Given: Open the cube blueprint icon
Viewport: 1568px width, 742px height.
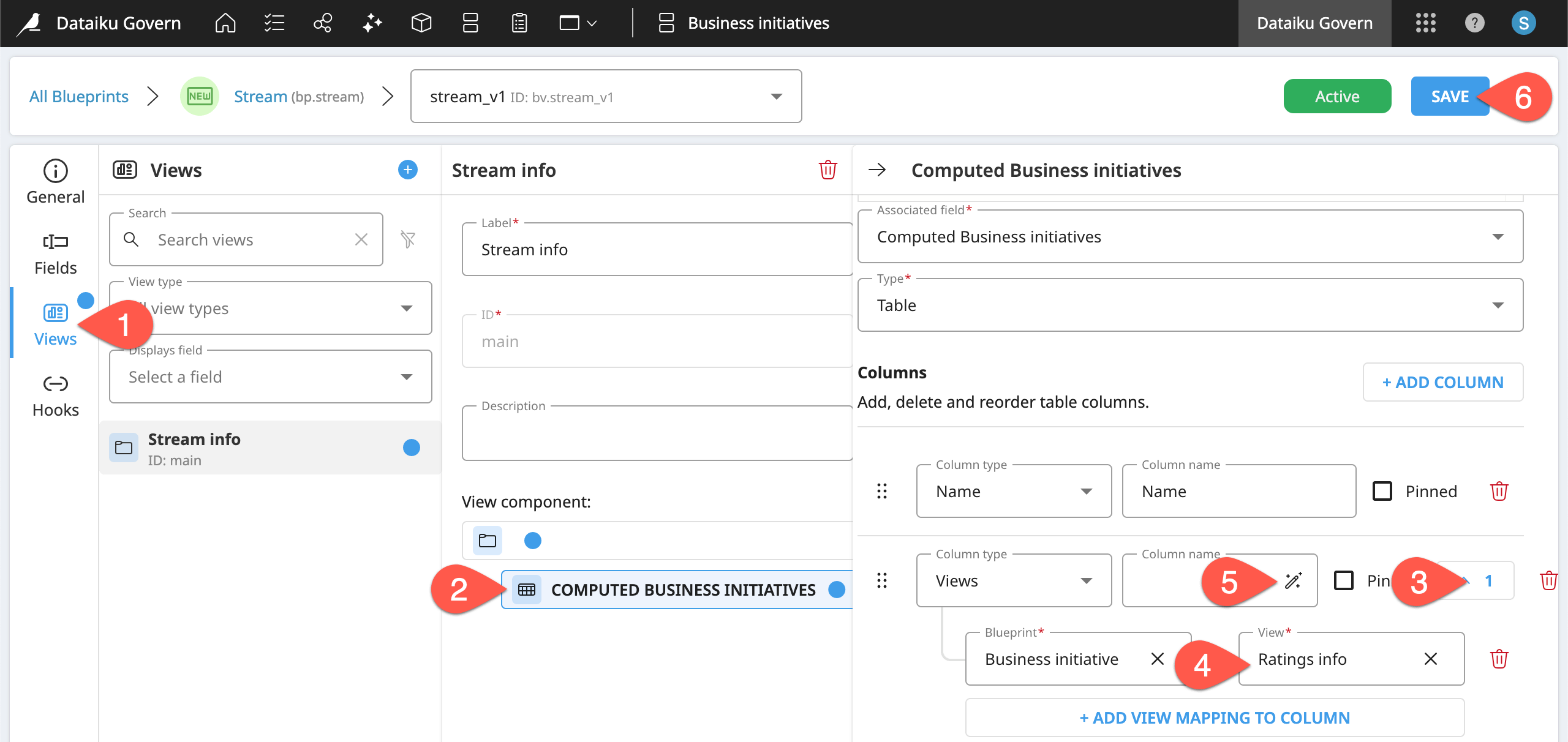Looking at the screenshot, I should point(421,23).
